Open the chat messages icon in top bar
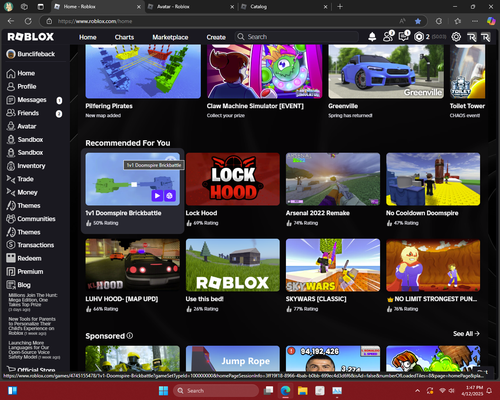The width and height of the screenshot is (500, 400). 404,36
